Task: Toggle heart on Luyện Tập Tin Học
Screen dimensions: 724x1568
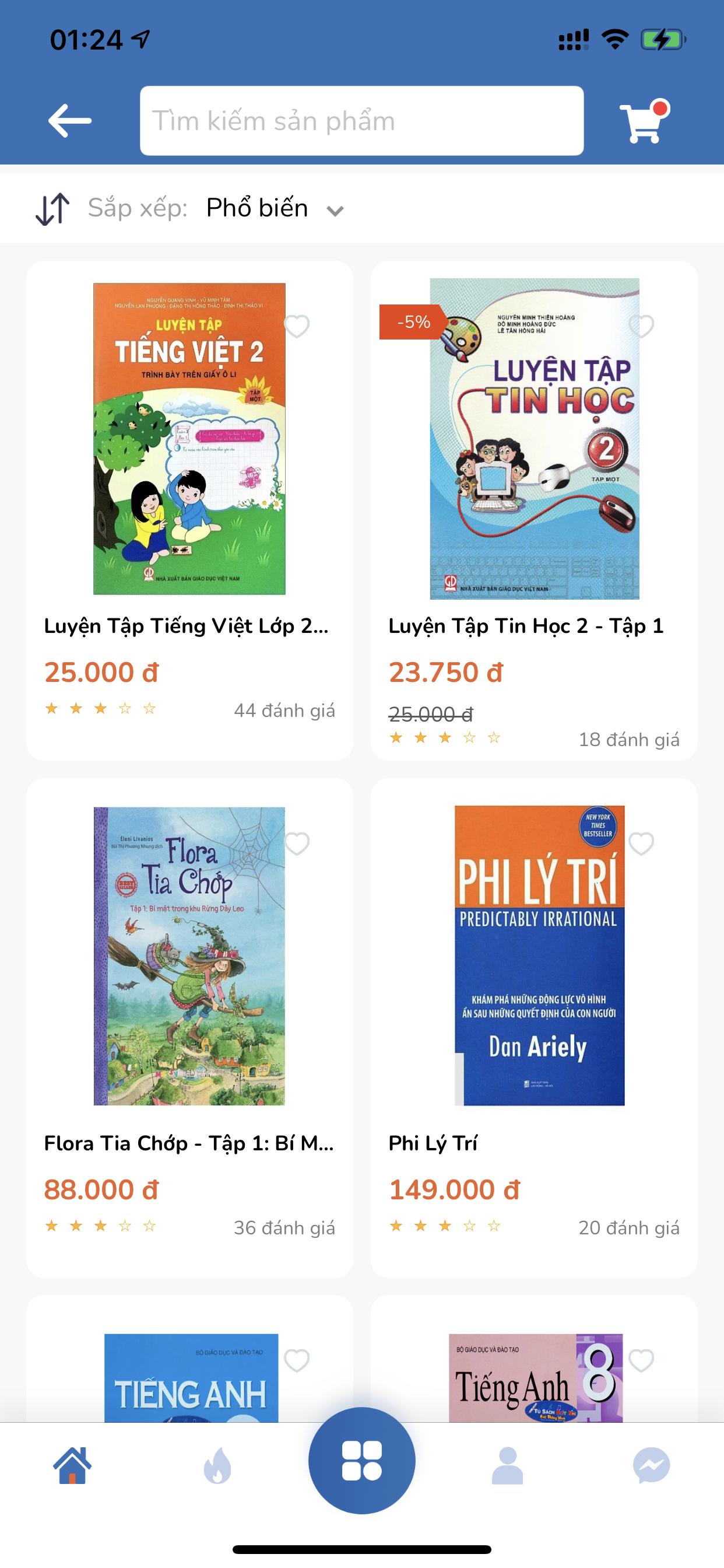Action: pyautogui.click(x=641, y=326)
